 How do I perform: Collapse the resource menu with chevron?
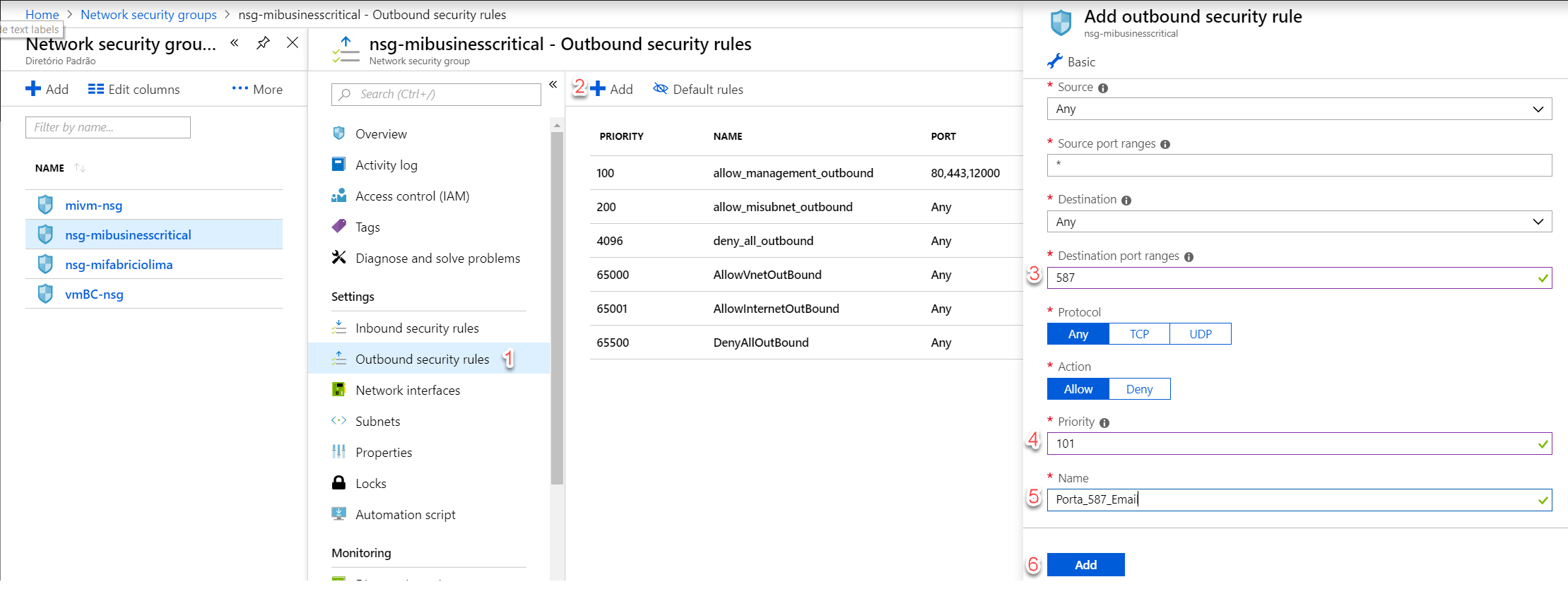click(553, 85)
